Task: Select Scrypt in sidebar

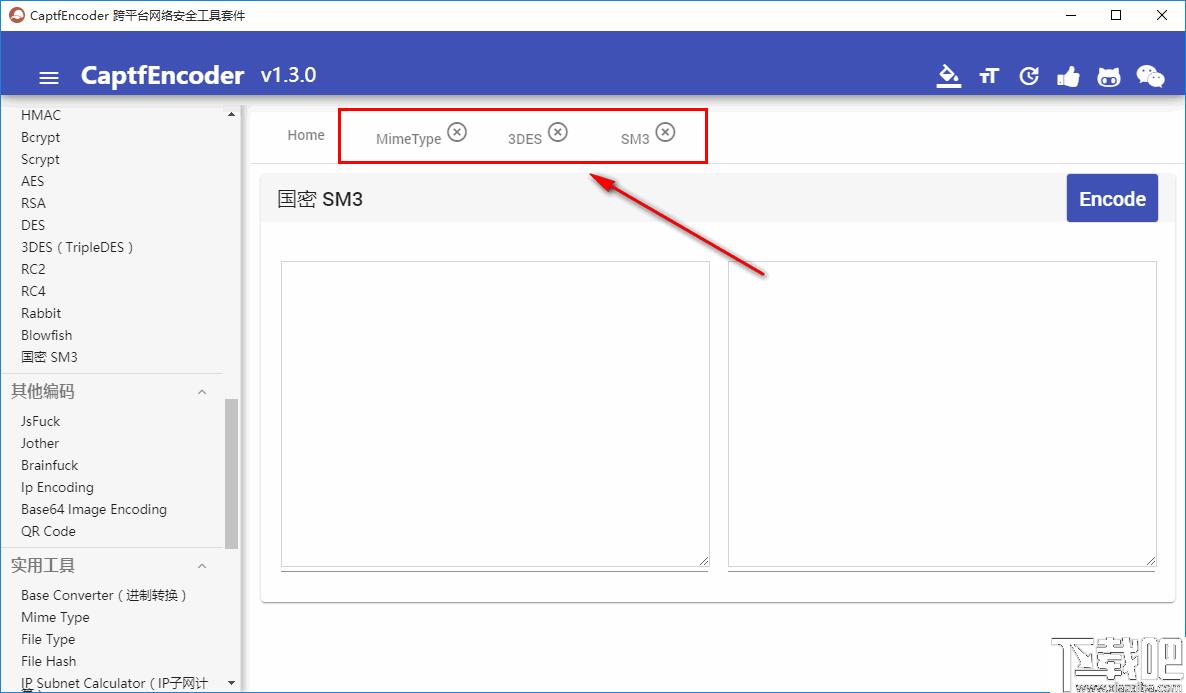Action: coord(40,160)
